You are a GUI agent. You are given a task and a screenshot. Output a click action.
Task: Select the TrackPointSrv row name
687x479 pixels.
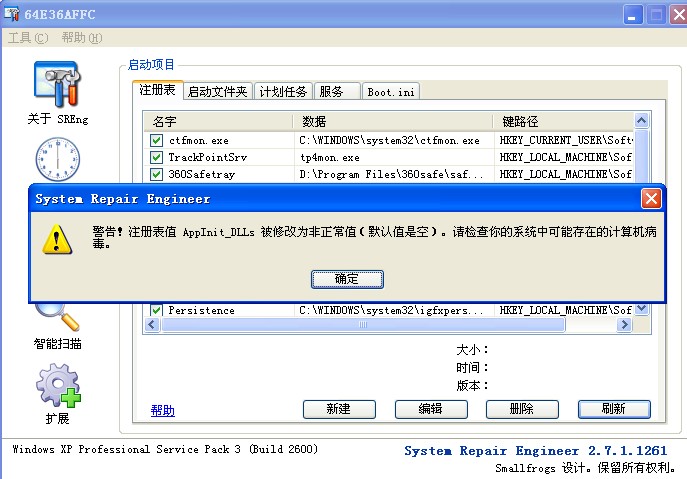(208, 157)
